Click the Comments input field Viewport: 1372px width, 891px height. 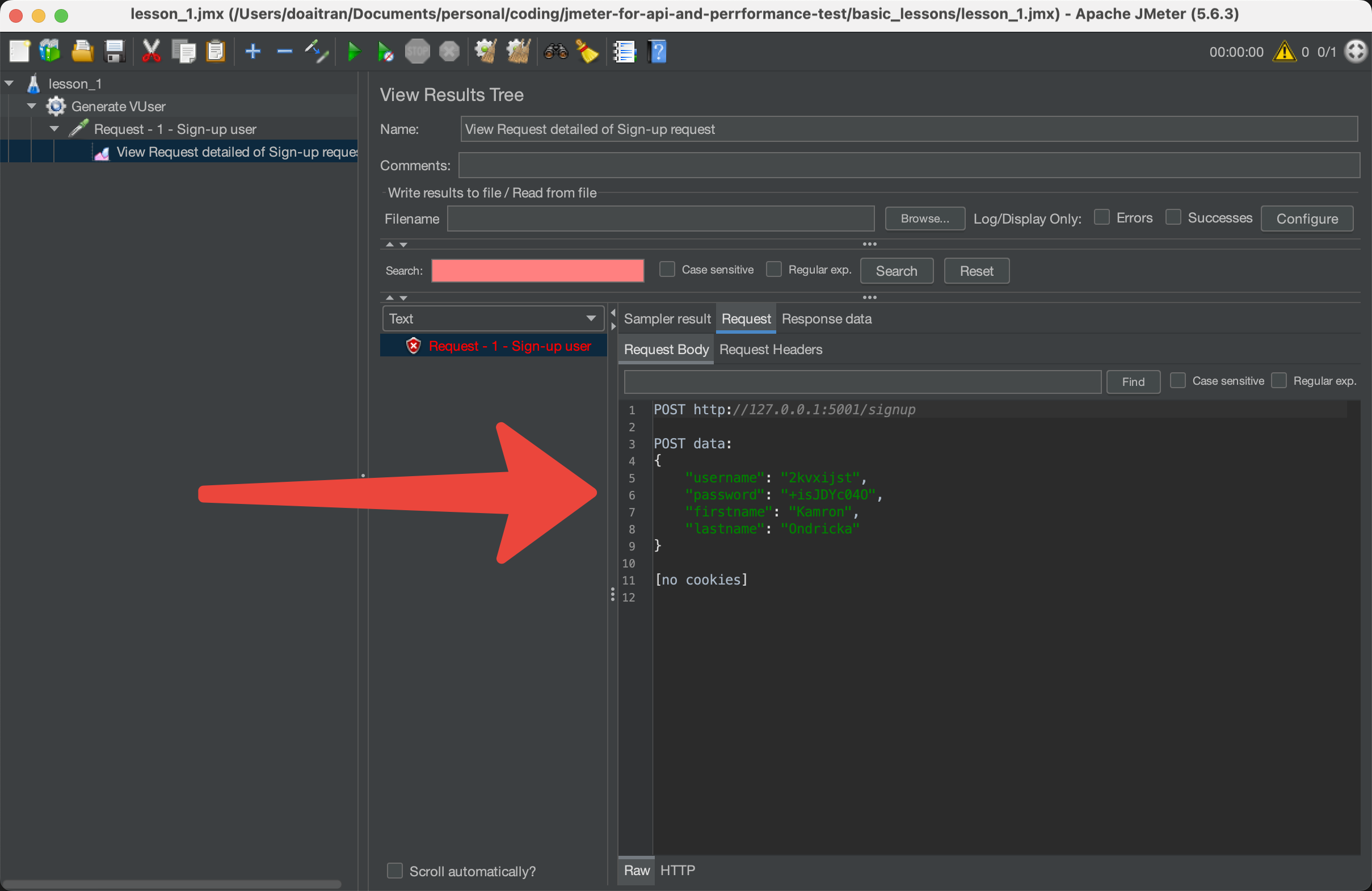[909, 166]
